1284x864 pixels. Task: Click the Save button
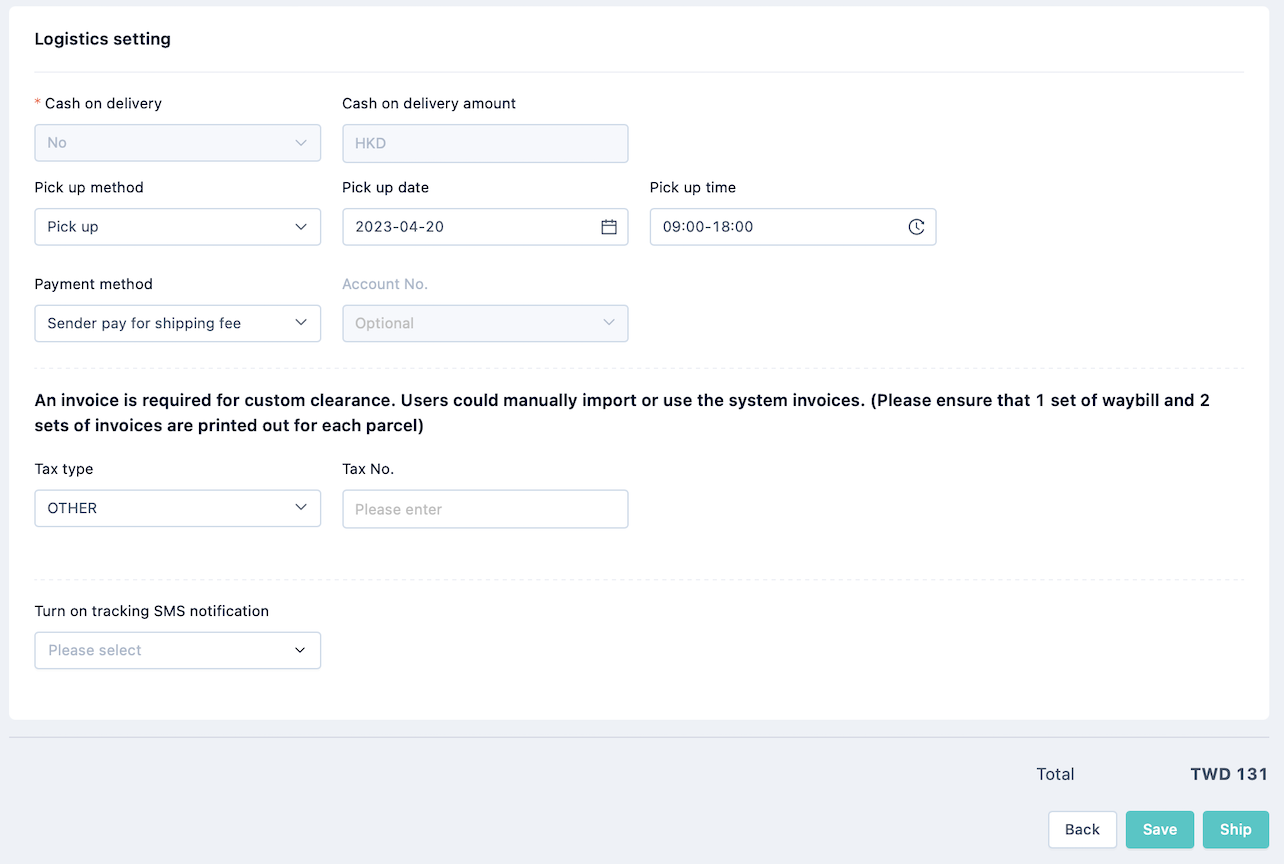1160,829
